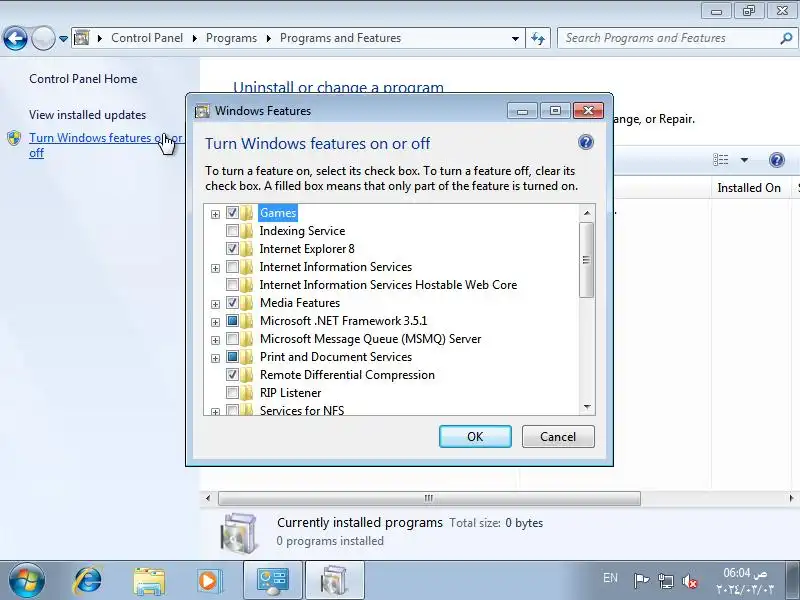The height and width of the screenshot is (600, 800).
Task: Uncheck Remote Differential Compression checkbox
Action: point(232,374)
